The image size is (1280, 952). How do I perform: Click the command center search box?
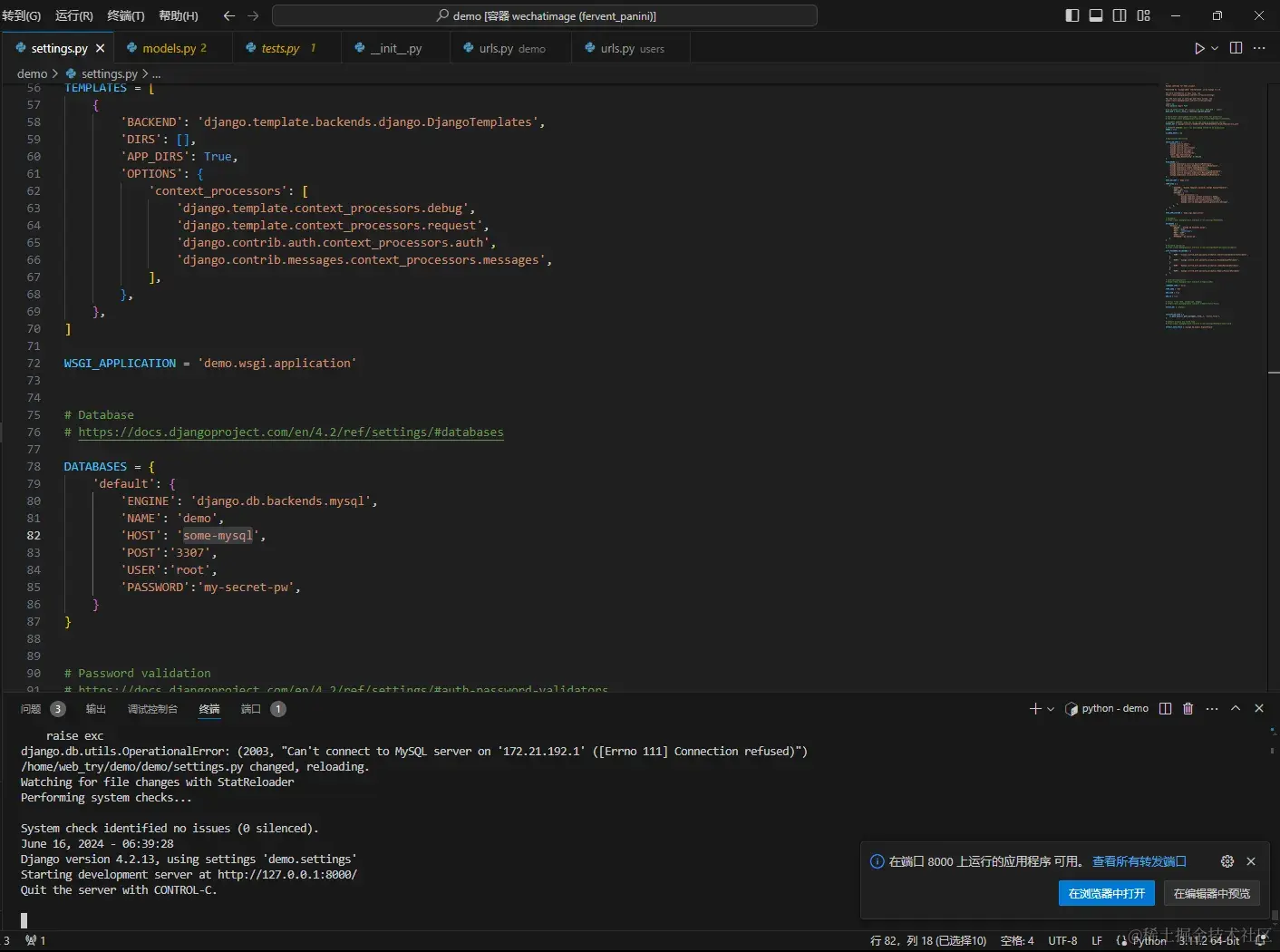(x=545, y=15)
